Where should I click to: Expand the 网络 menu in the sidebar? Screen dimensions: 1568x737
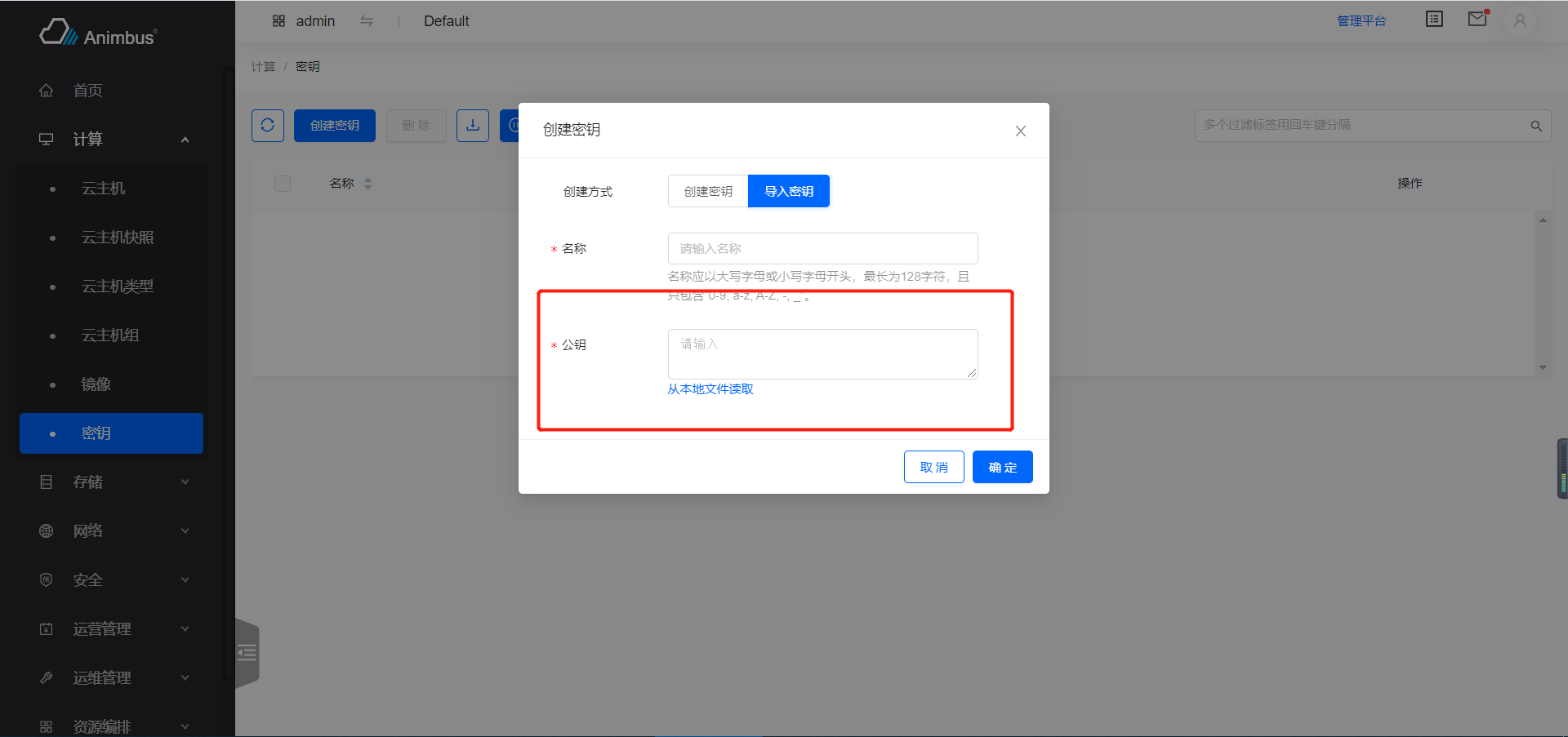click(88, 531)
